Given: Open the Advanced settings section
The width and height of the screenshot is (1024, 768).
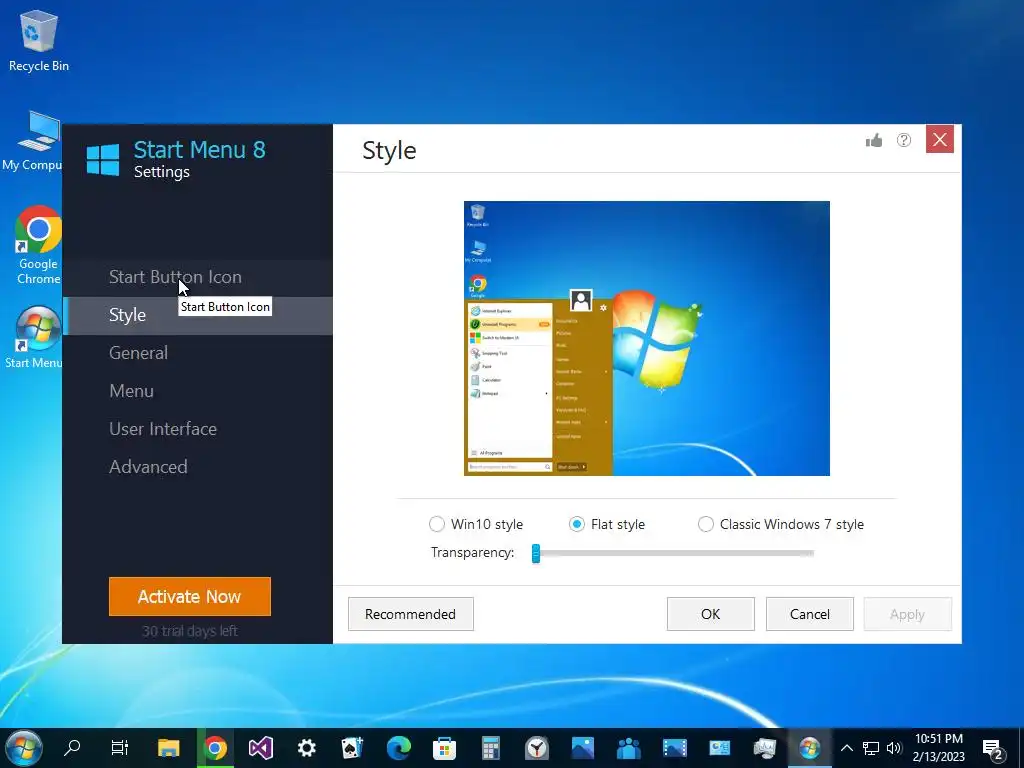Looking at the screenshot, I should click(198, 467).
